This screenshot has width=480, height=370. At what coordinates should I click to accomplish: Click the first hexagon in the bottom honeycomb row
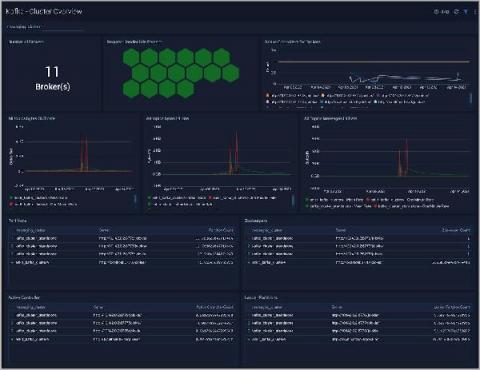coord(131,89)
